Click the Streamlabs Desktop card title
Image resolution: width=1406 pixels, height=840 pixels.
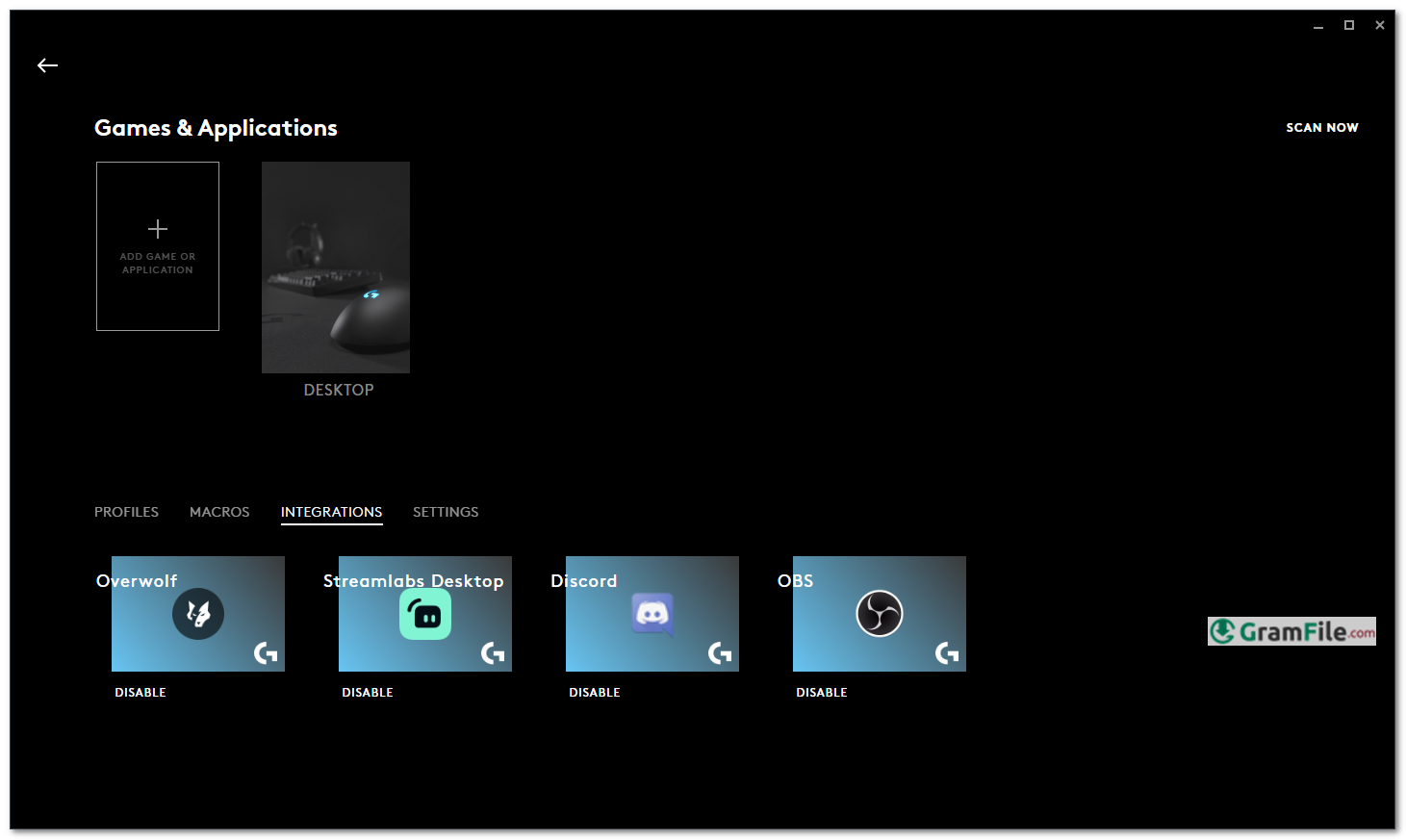414,581
